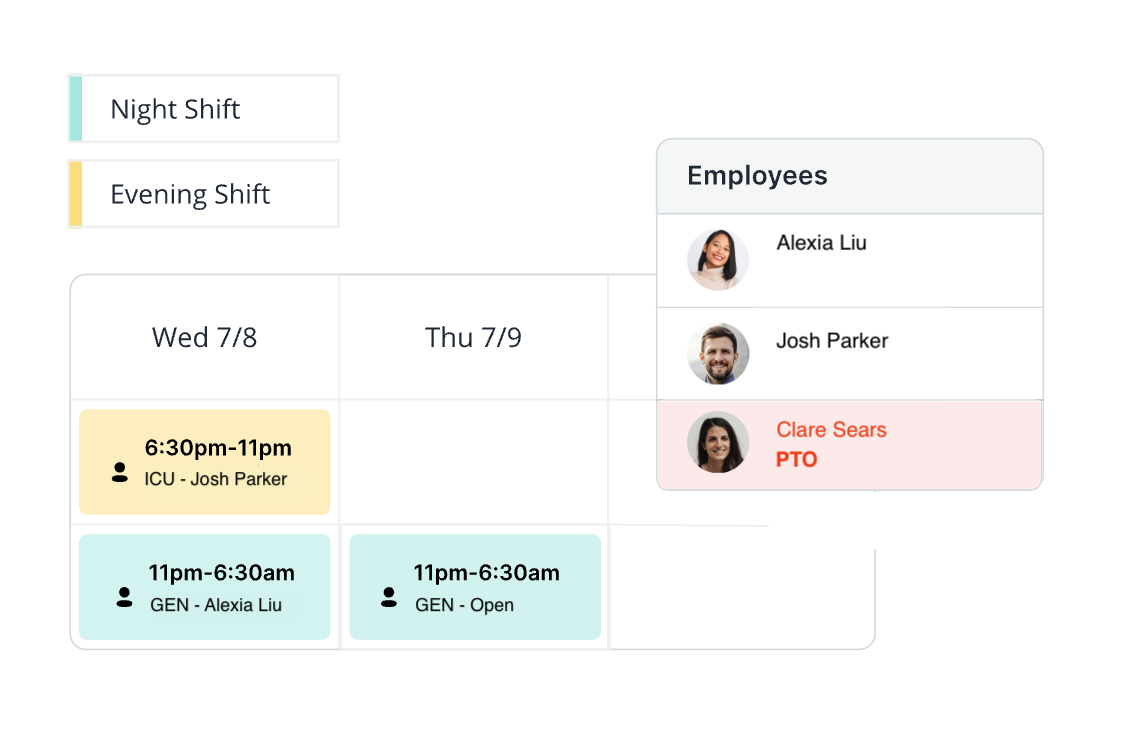
Task: Open the Thu 7/9 column header
Action: point(473,338)
